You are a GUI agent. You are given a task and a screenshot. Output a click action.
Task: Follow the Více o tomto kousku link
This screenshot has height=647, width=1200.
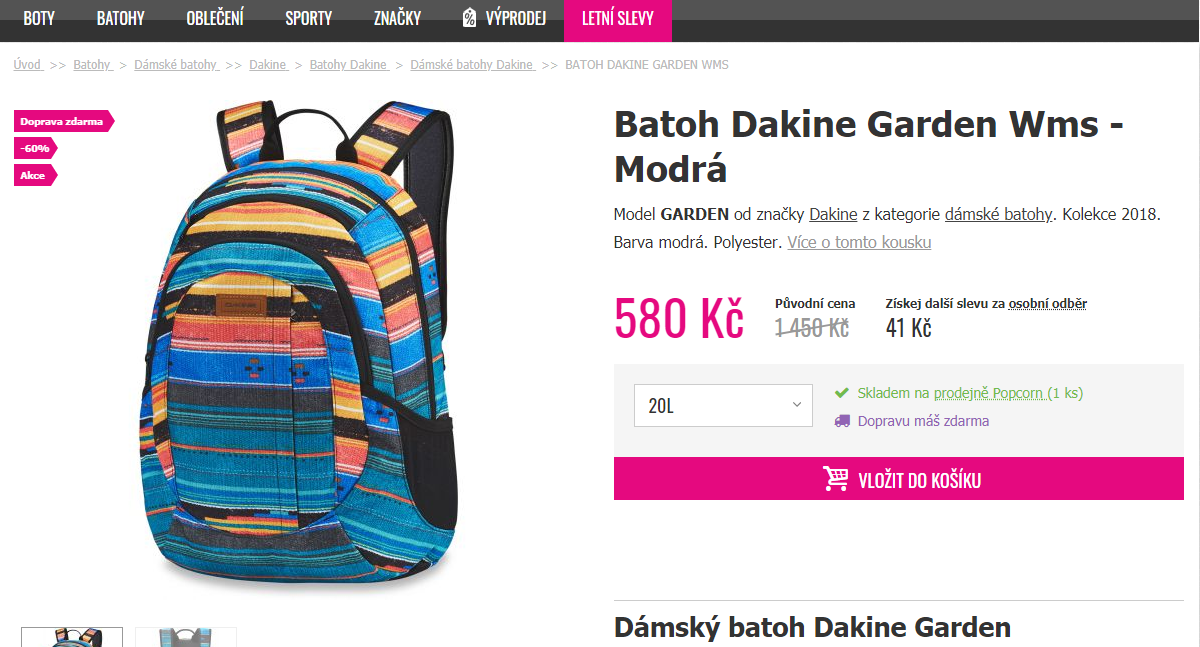(859, 242)
